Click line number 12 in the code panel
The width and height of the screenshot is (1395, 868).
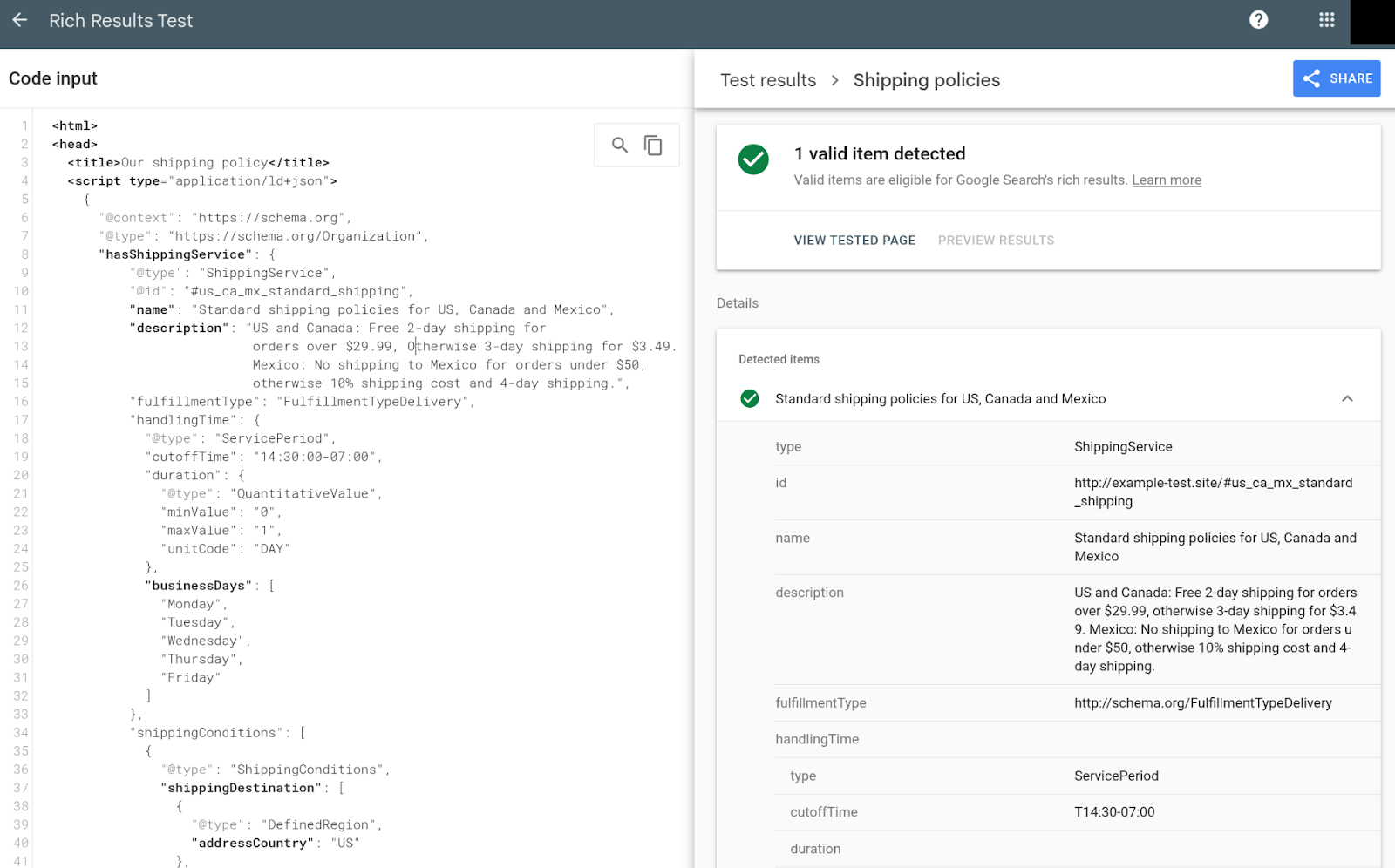22,328
